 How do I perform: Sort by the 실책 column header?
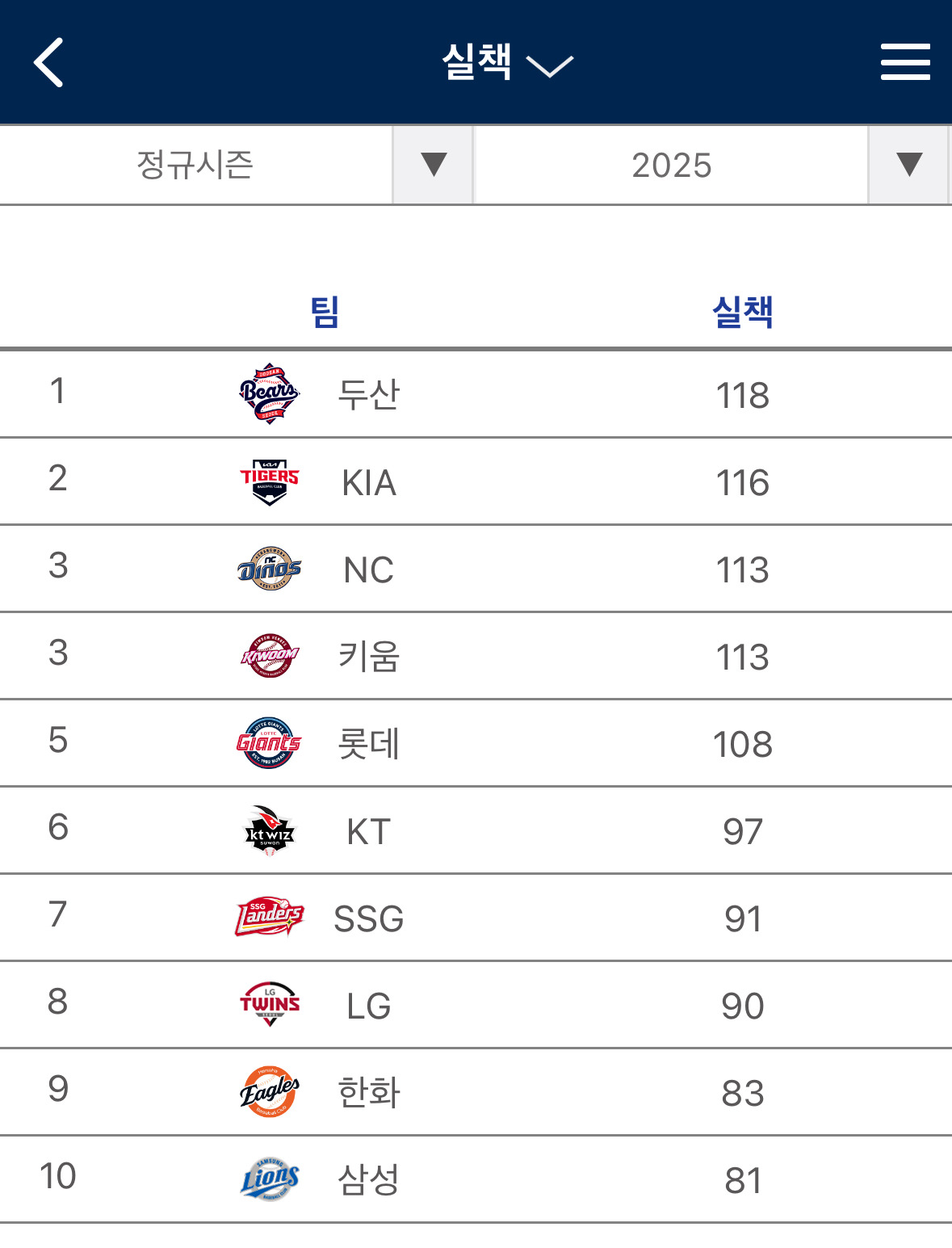point(742,312)
